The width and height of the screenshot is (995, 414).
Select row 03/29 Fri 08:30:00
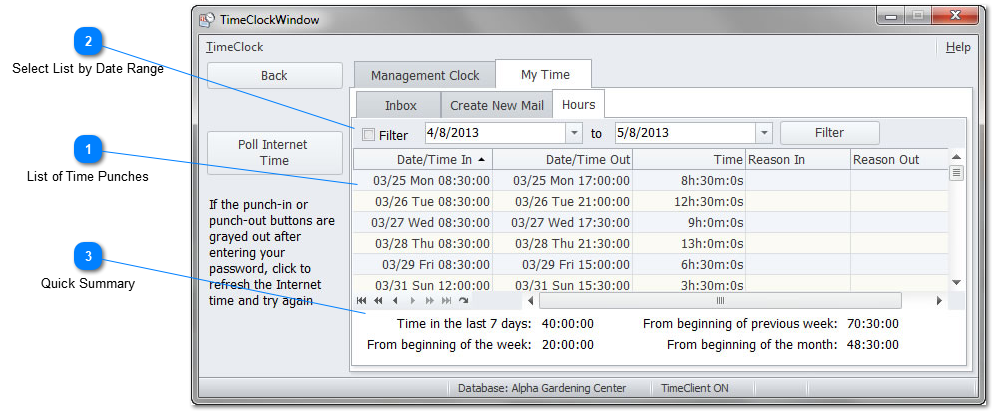point(650,264)
